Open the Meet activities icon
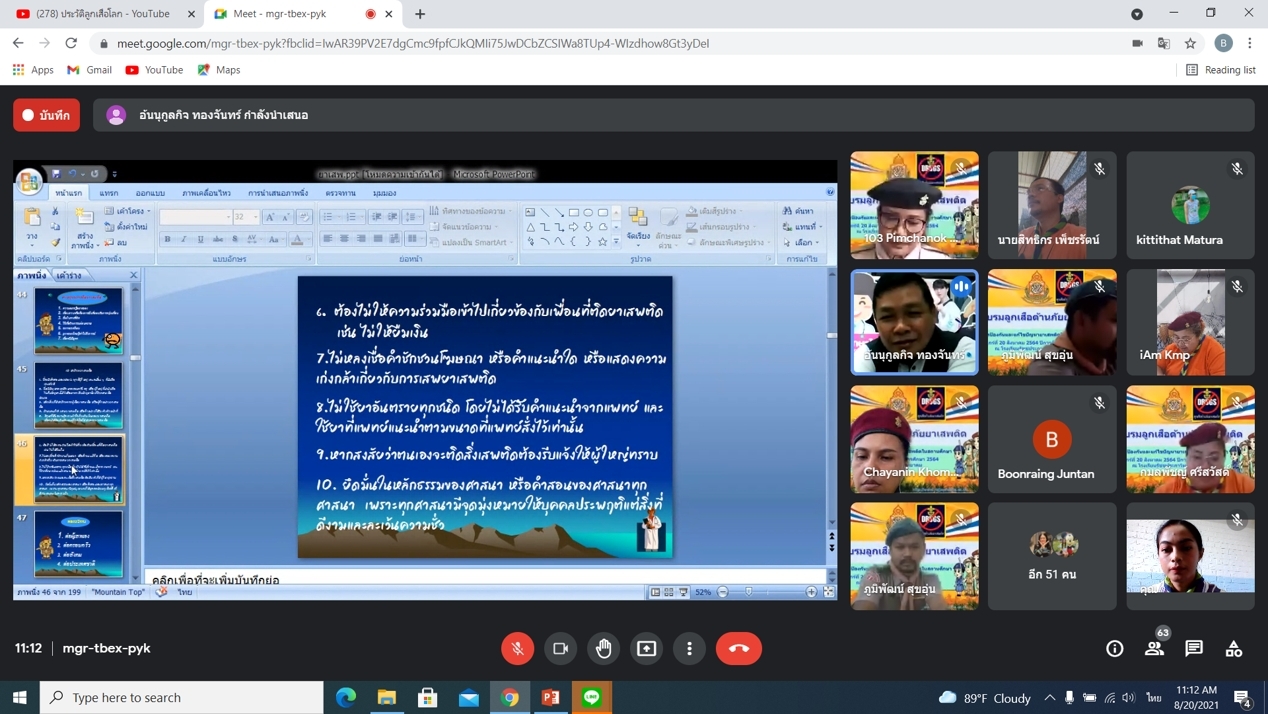The image size is (1268, 714). click(x=1234, y=649)
